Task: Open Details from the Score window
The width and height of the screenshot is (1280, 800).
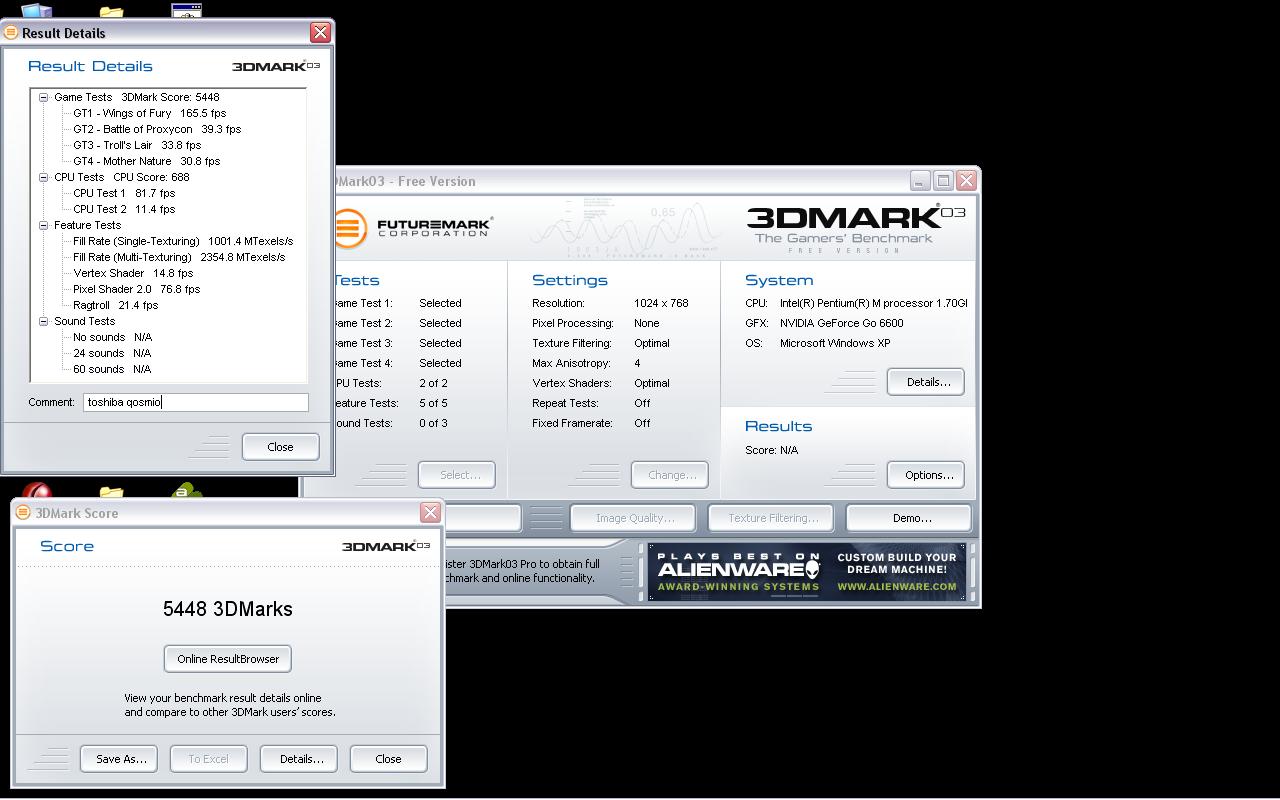Action: click(x=301, y=759)
